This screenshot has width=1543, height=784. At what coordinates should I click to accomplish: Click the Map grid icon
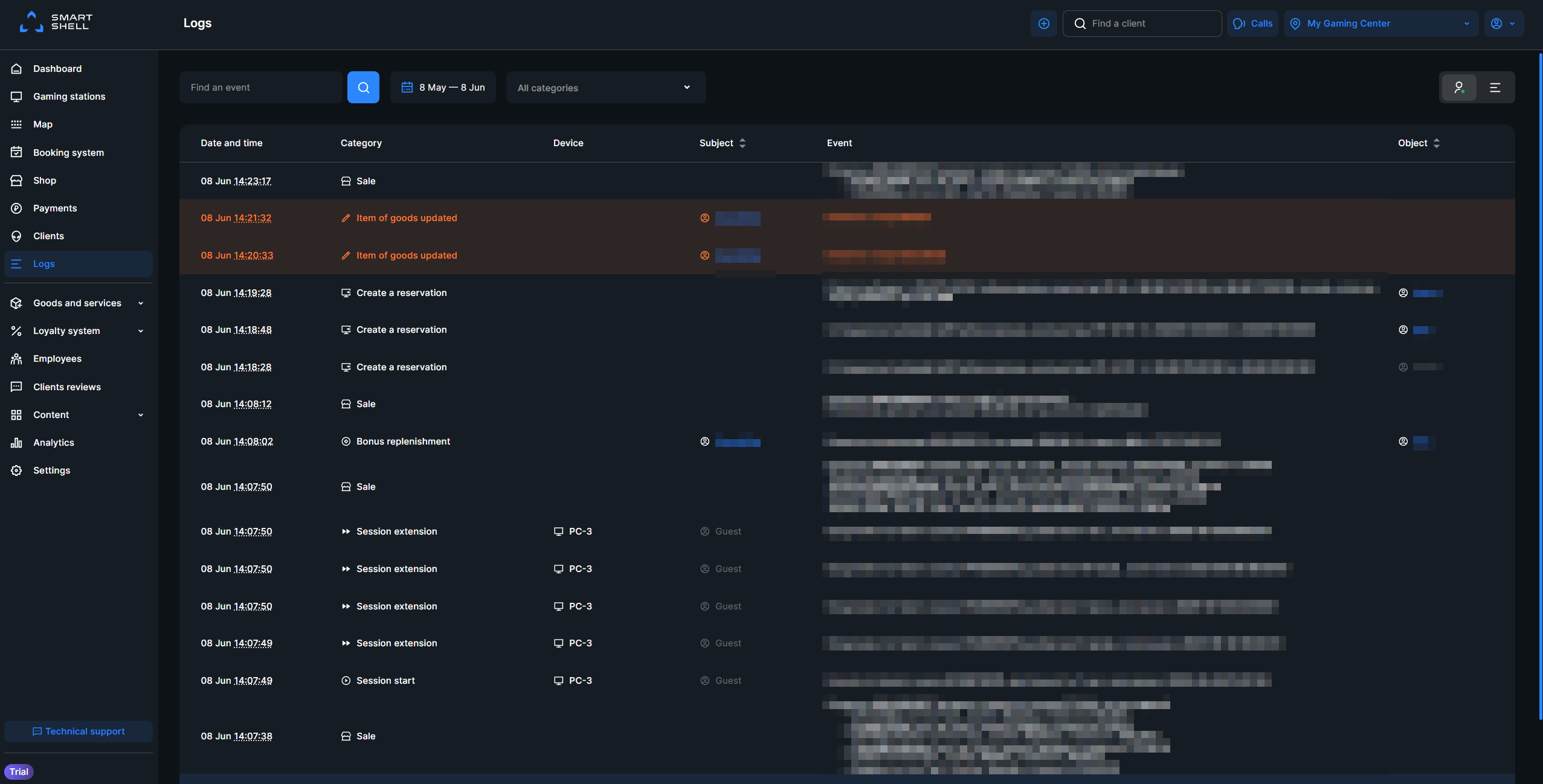16,124
